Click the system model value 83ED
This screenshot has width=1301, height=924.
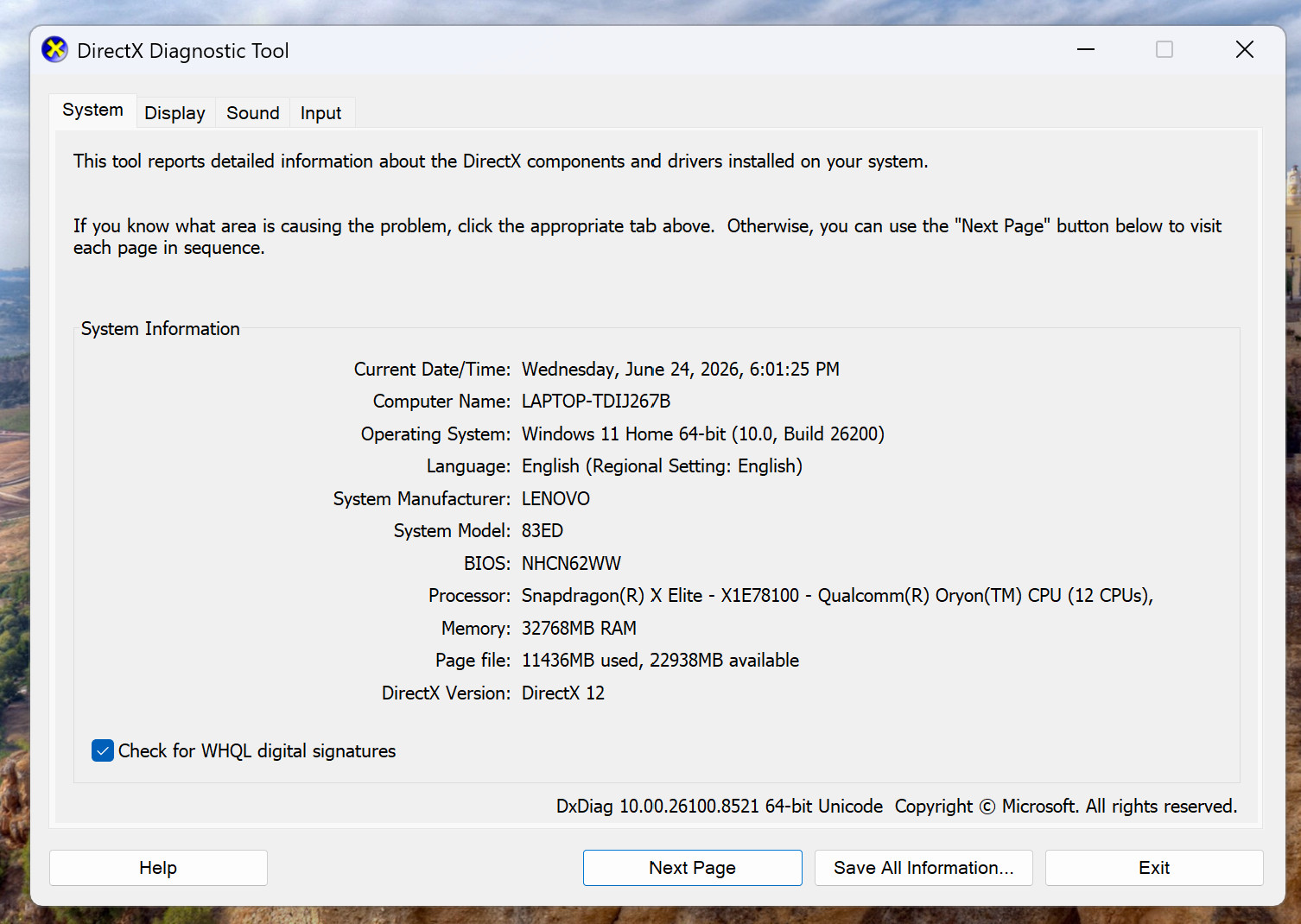(x=543, y=531)
